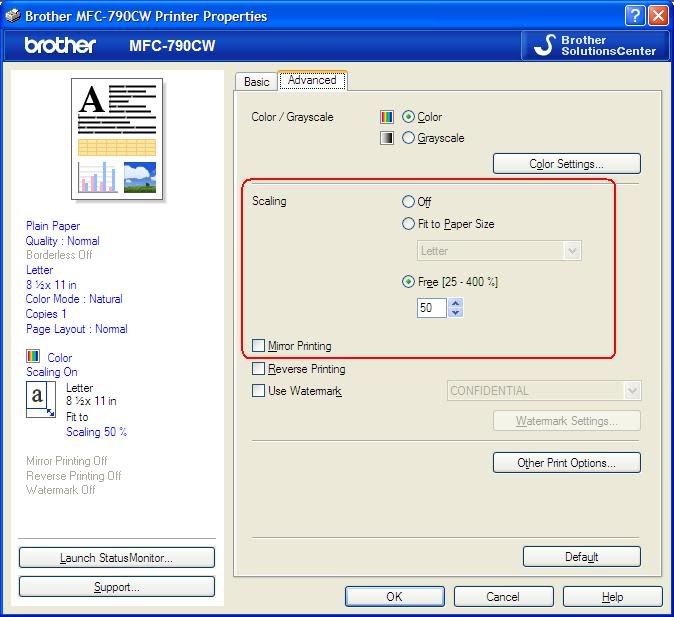Enable Reverse Printing checkbox

pos(259,369)
